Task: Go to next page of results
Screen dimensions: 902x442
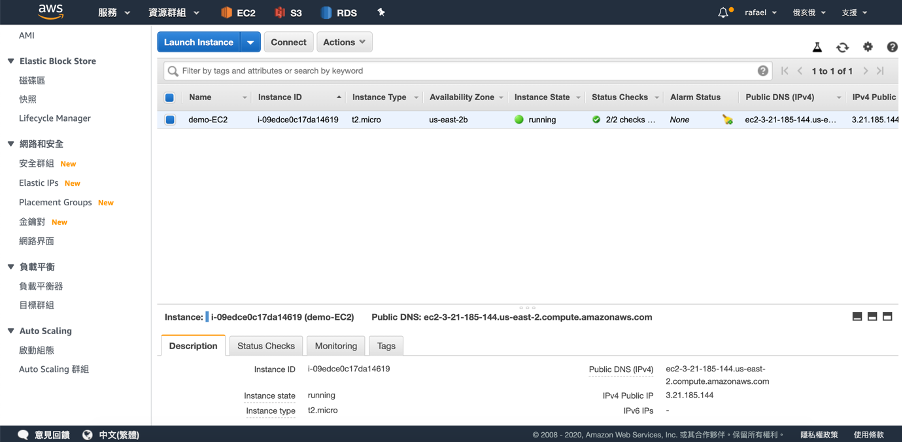Action: coord(865,71)
